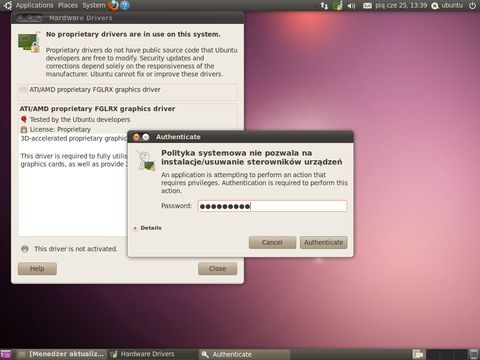
Task: Click the hardware drivers notification tray icon
Action: click(x=338, y=5)
